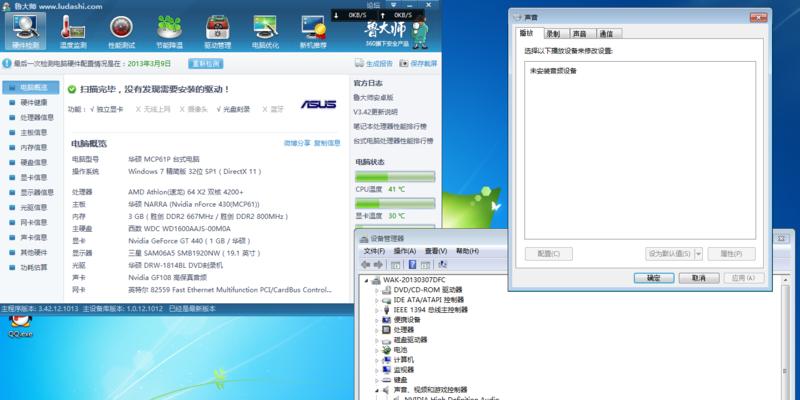Click Device Manager forward arrow toolbar icon
800x400 pixels.
point(378,265)
